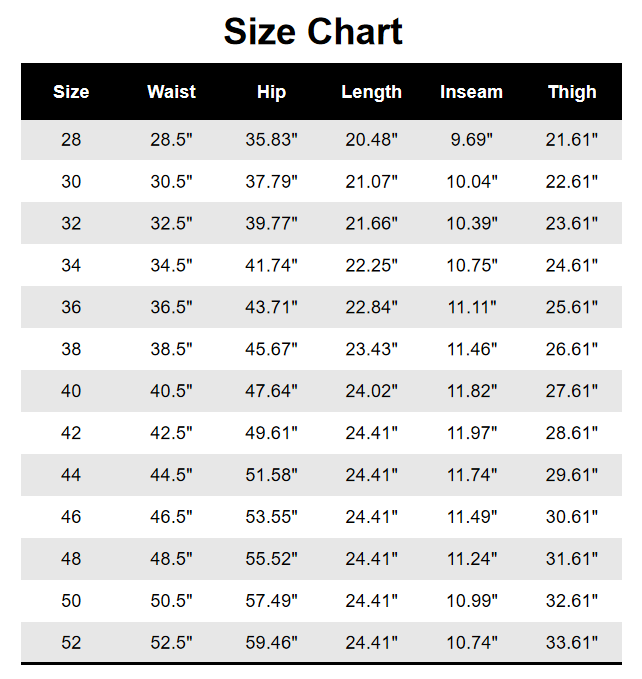This screenshot has height=679, width=642.
Task: Click the size 28 row label
Action: coord(71,140)
